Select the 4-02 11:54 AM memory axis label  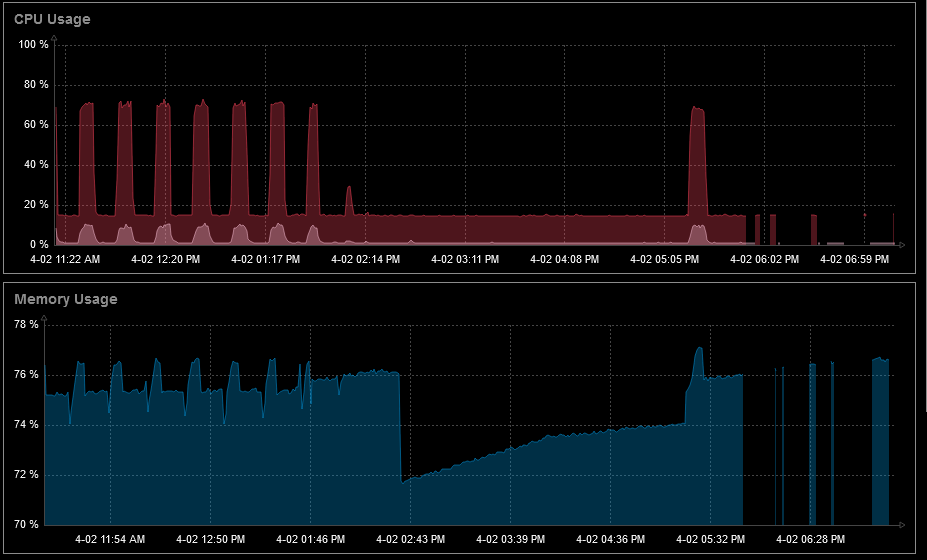tap(110, 539)
